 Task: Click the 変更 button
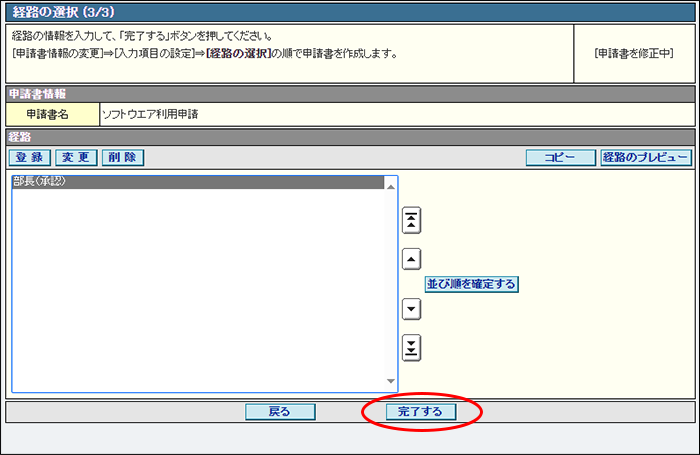[x=76, y=157]
